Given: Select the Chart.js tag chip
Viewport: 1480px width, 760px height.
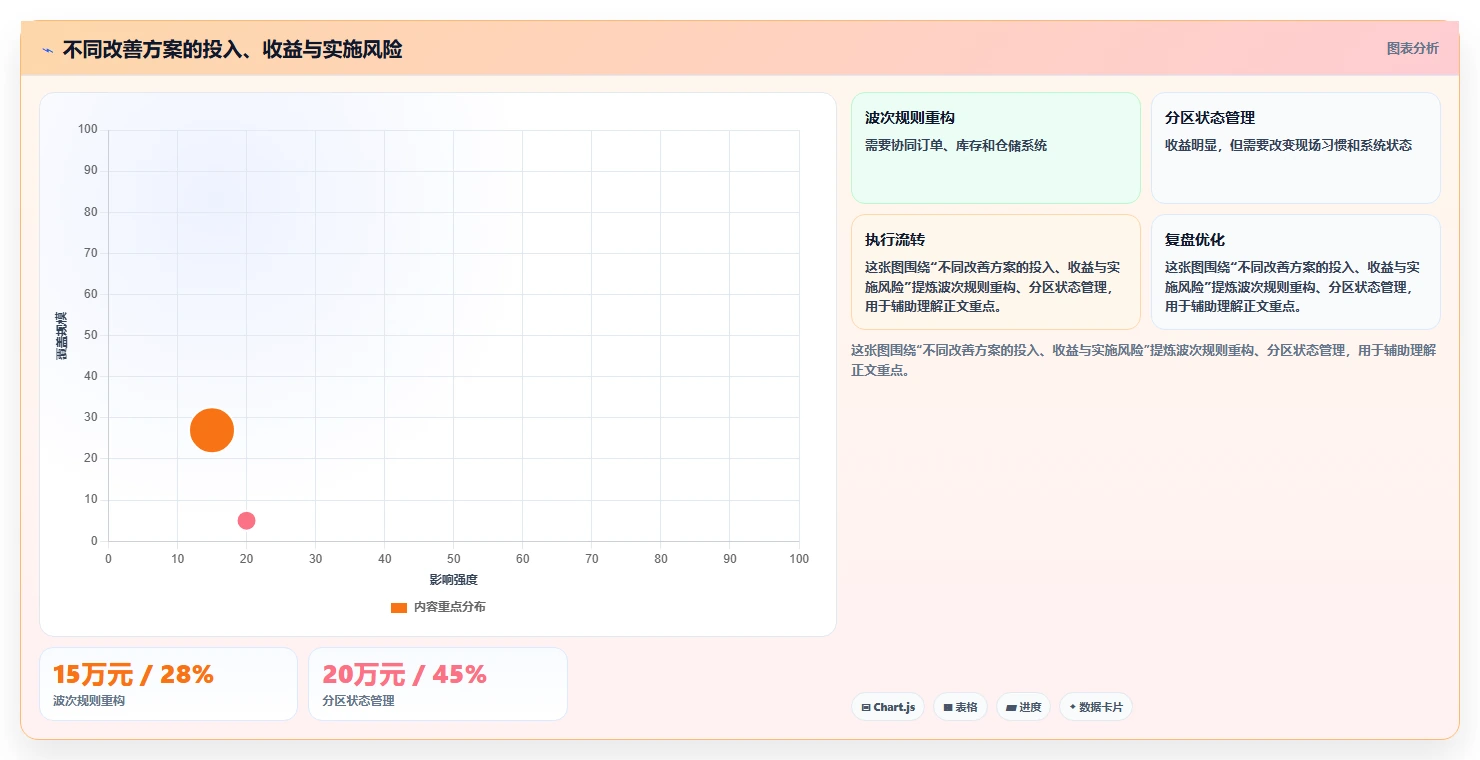Looking at the screenshot, I should (888, 707).
